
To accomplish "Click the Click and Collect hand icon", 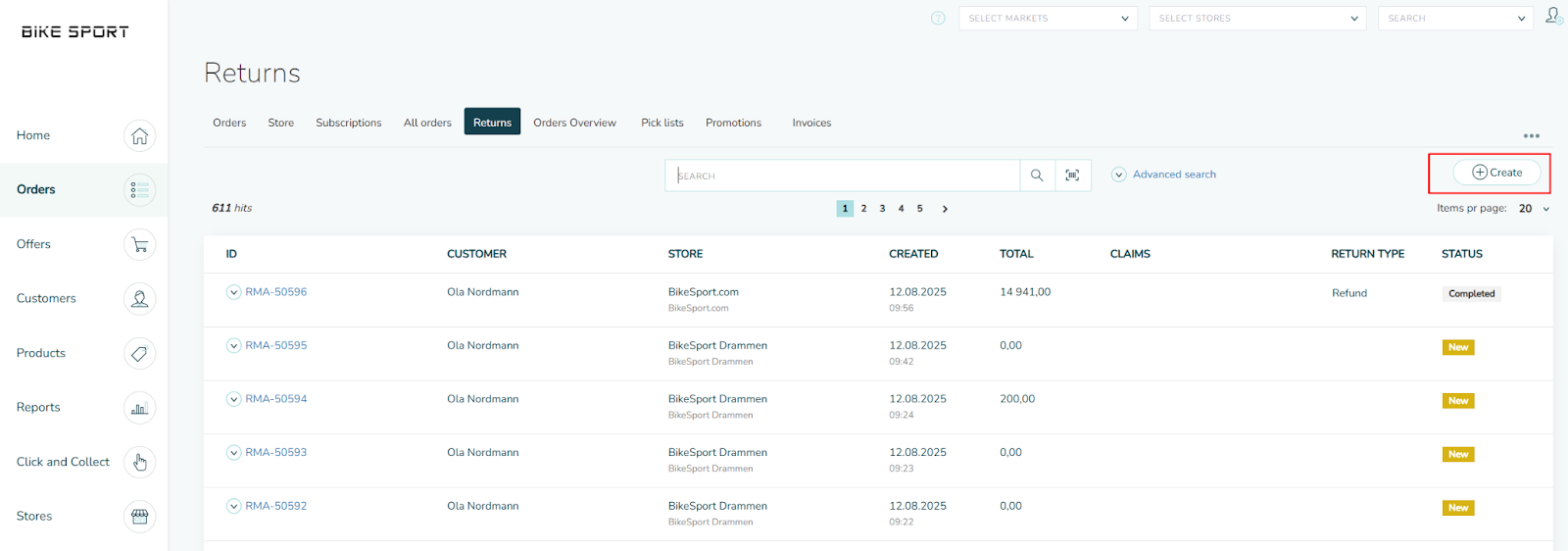I will (139, 462).
